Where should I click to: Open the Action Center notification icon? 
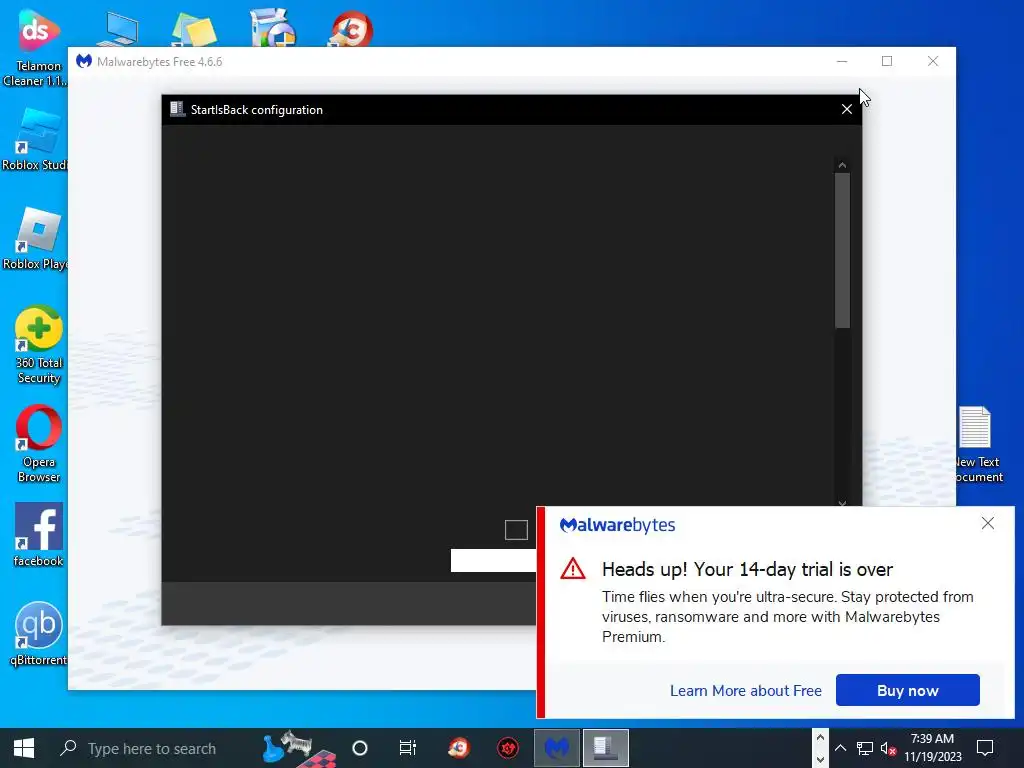pyautogui.click(x=985, y=748)
